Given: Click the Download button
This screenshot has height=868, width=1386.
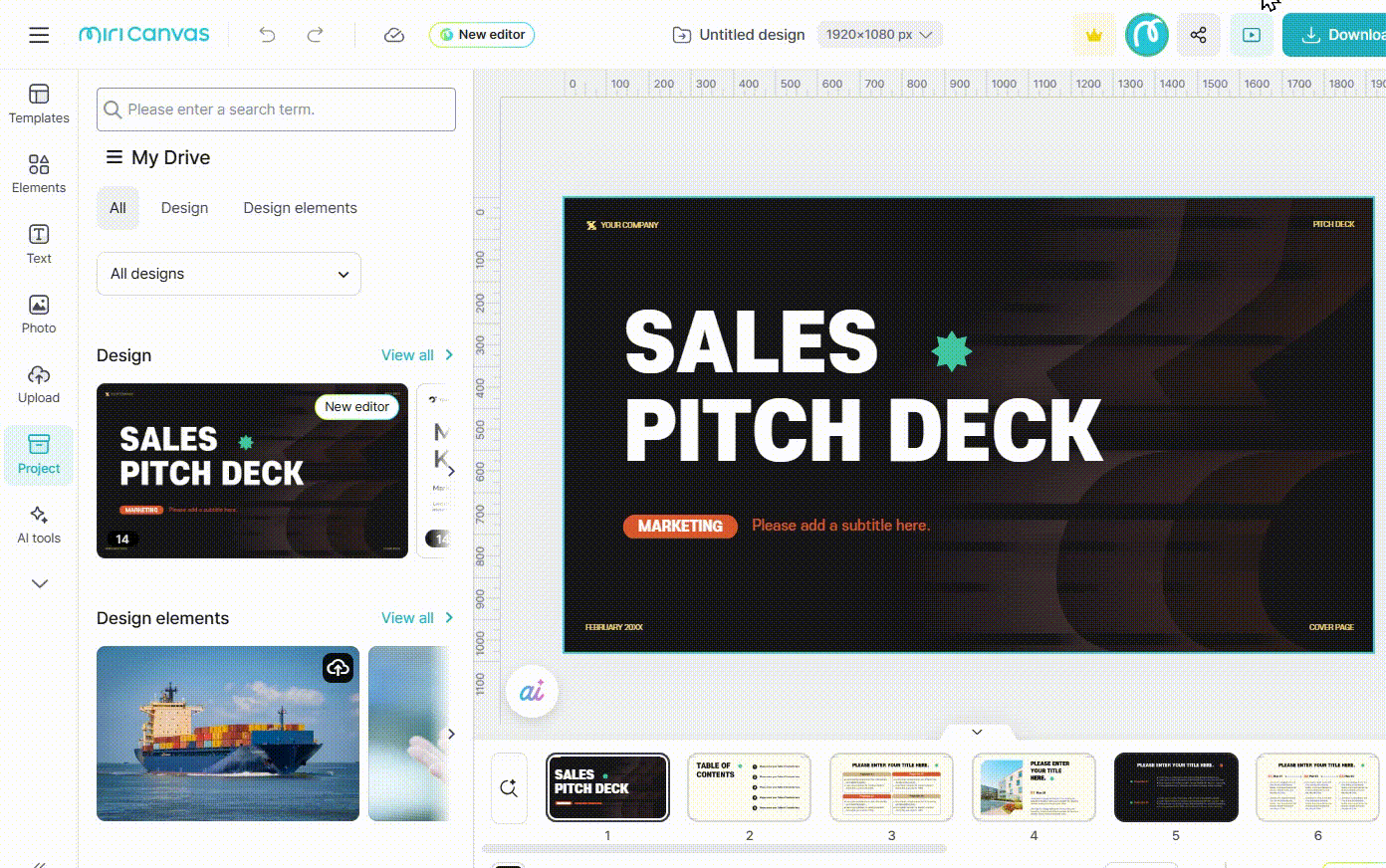Looking at the screenshot, I should click(1339, 35).
